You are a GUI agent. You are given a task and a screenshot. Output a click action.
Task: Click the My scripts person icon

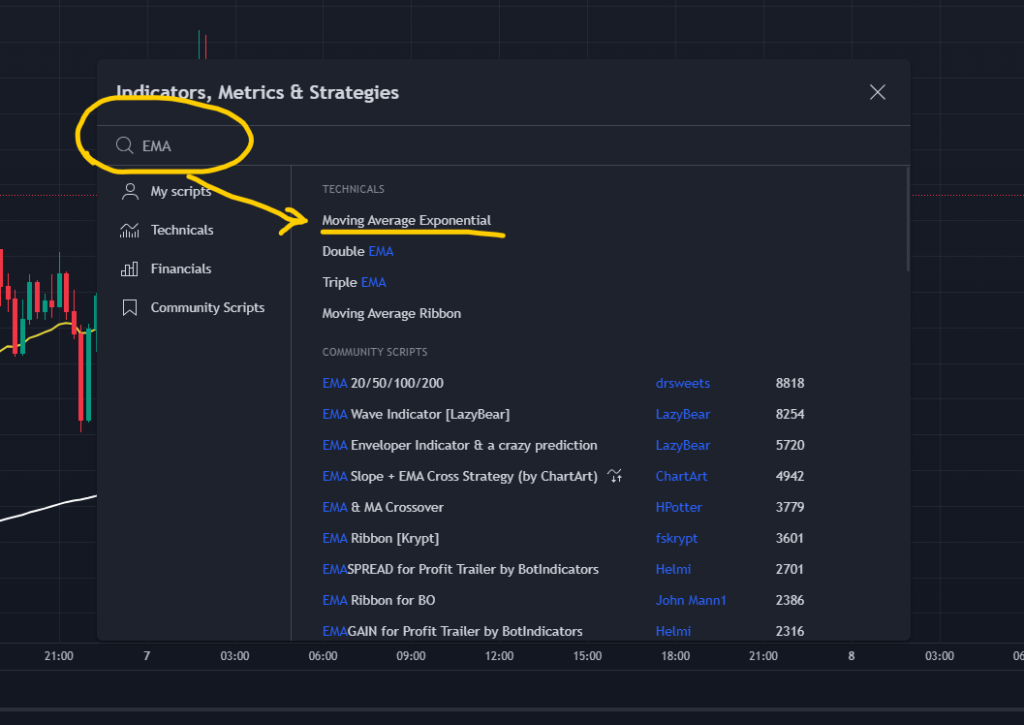[129, 191]
